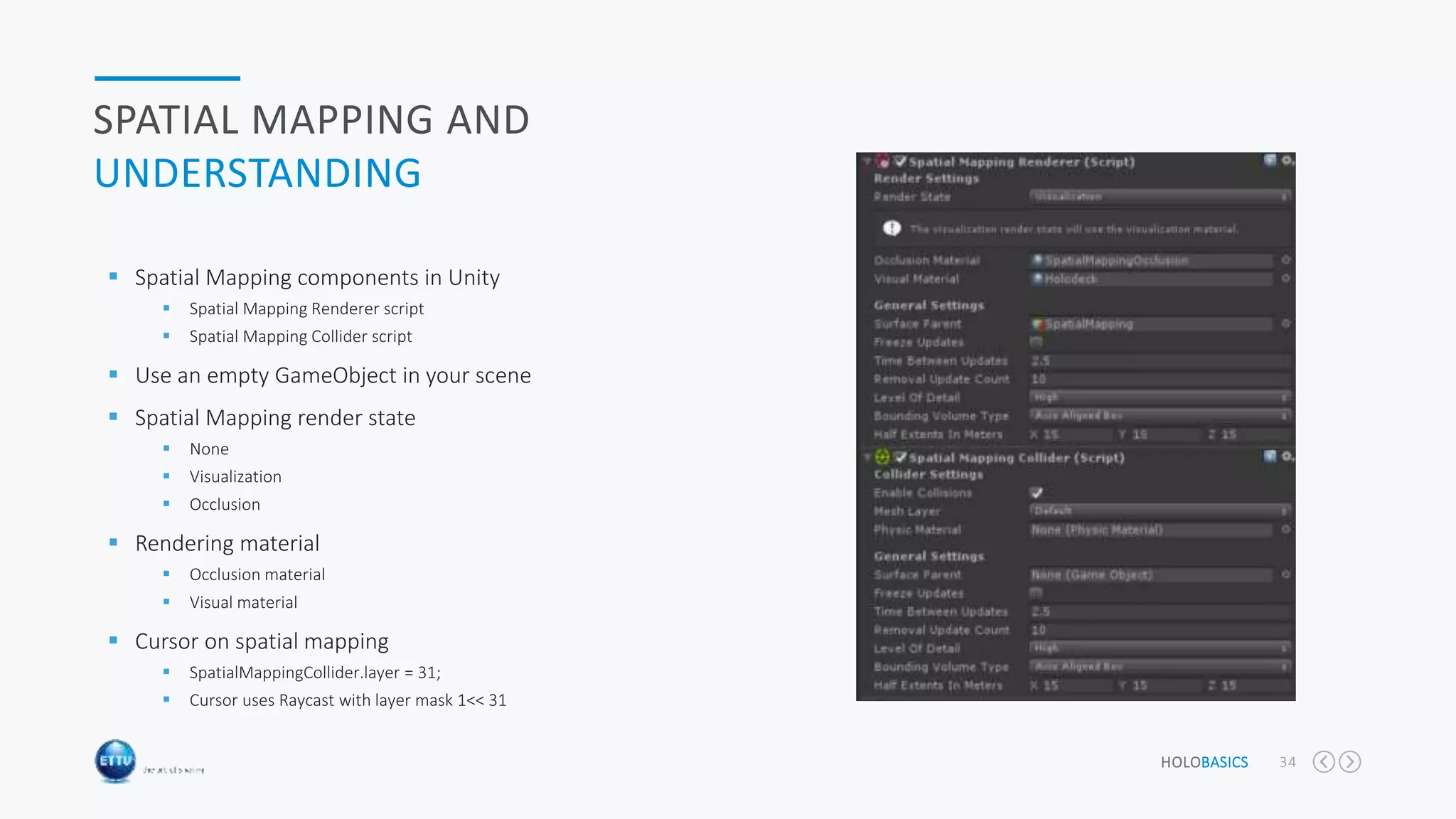Click the Spatial Mapping Collider script icon
This screenshot has height=819, width=1456.
tap(883, 457)
